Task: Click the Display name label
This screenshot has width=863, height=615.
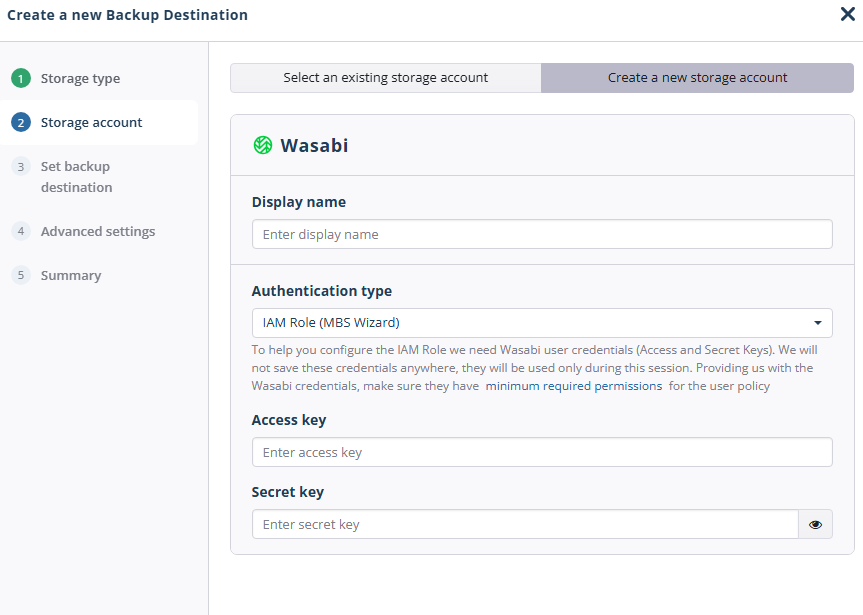Action: [x=299, y=202]
